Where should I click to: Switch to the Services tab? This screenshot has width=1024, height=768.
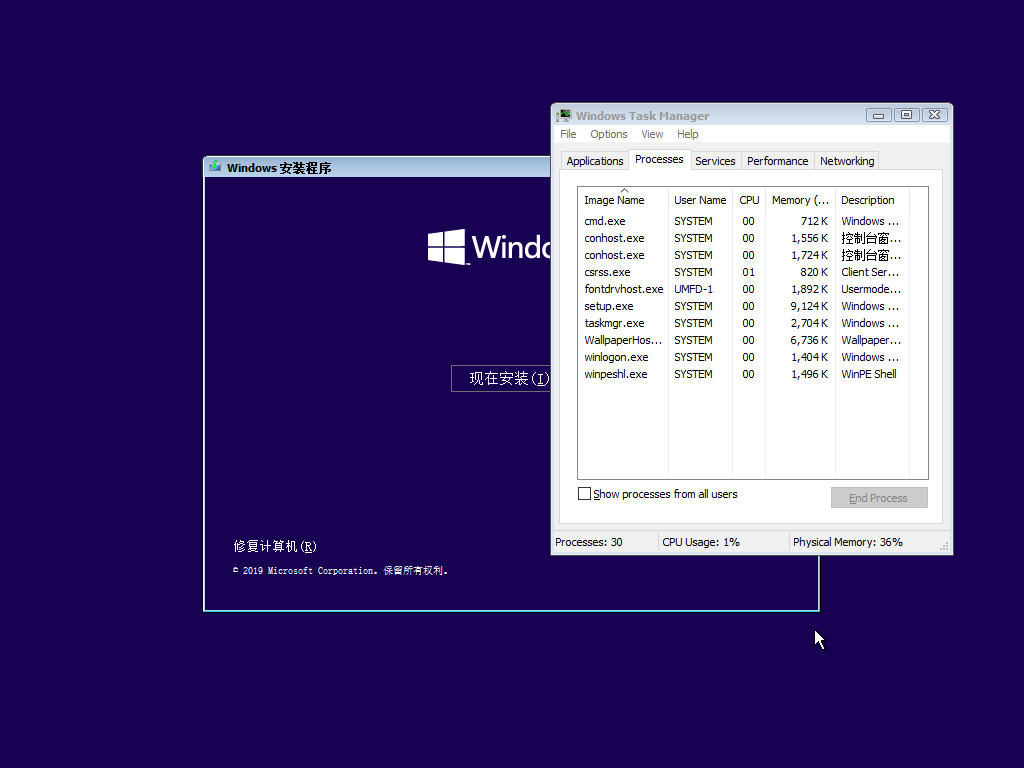[x=715, y=161]
